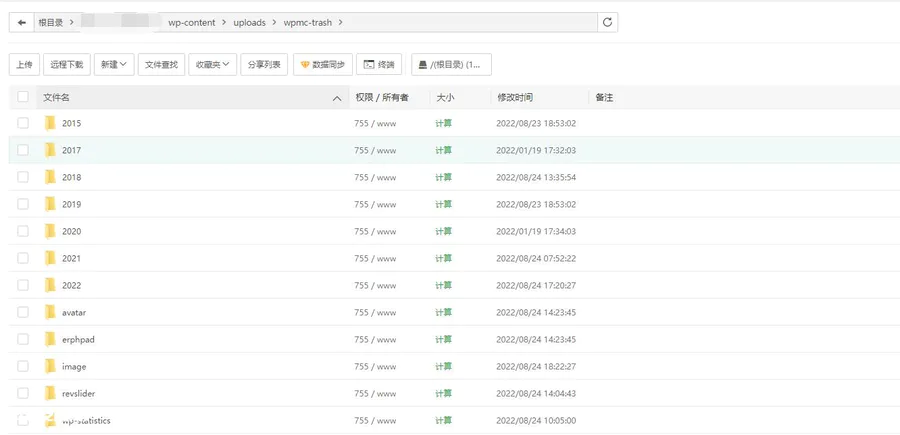
Task: Check the box for folder 2020
Action: pos(23,231)
